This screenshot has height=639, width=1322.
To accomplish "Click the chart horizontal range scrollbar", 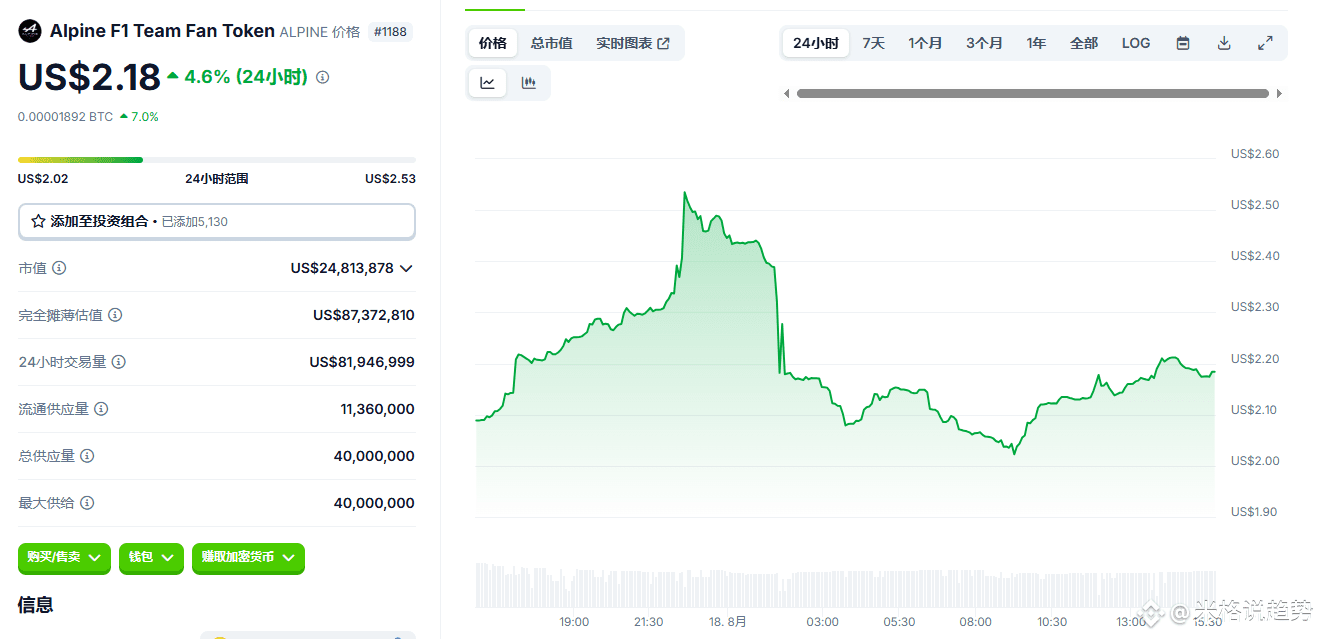I will 1033,93.
